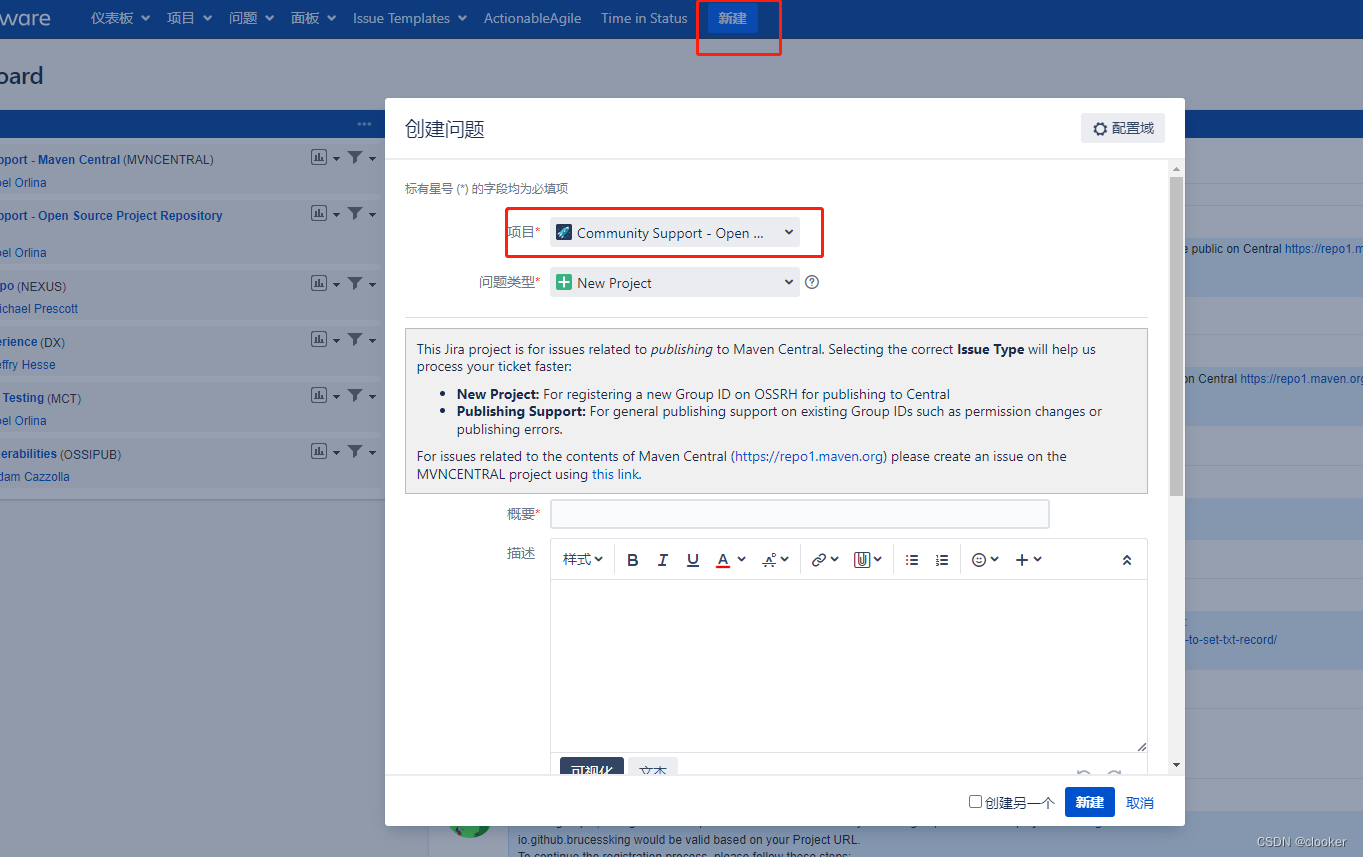
Task: Open the 样式 style dropdown
Action: (x=583, y=560)
